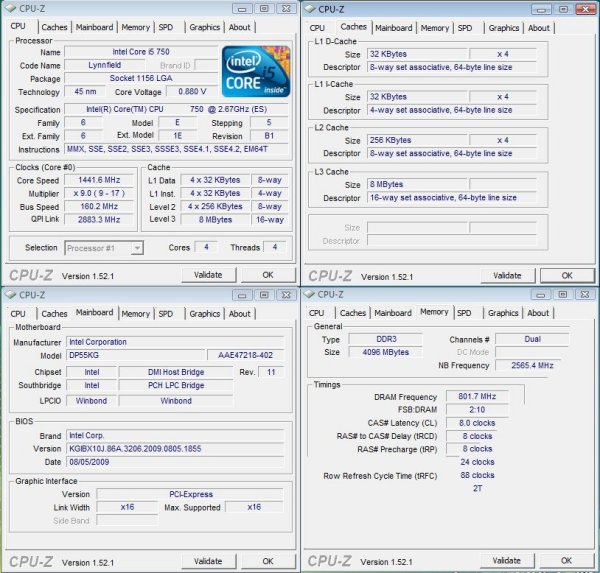
Task: Open Graphics tab in Caches window
Action: click(x=504, y=28)
